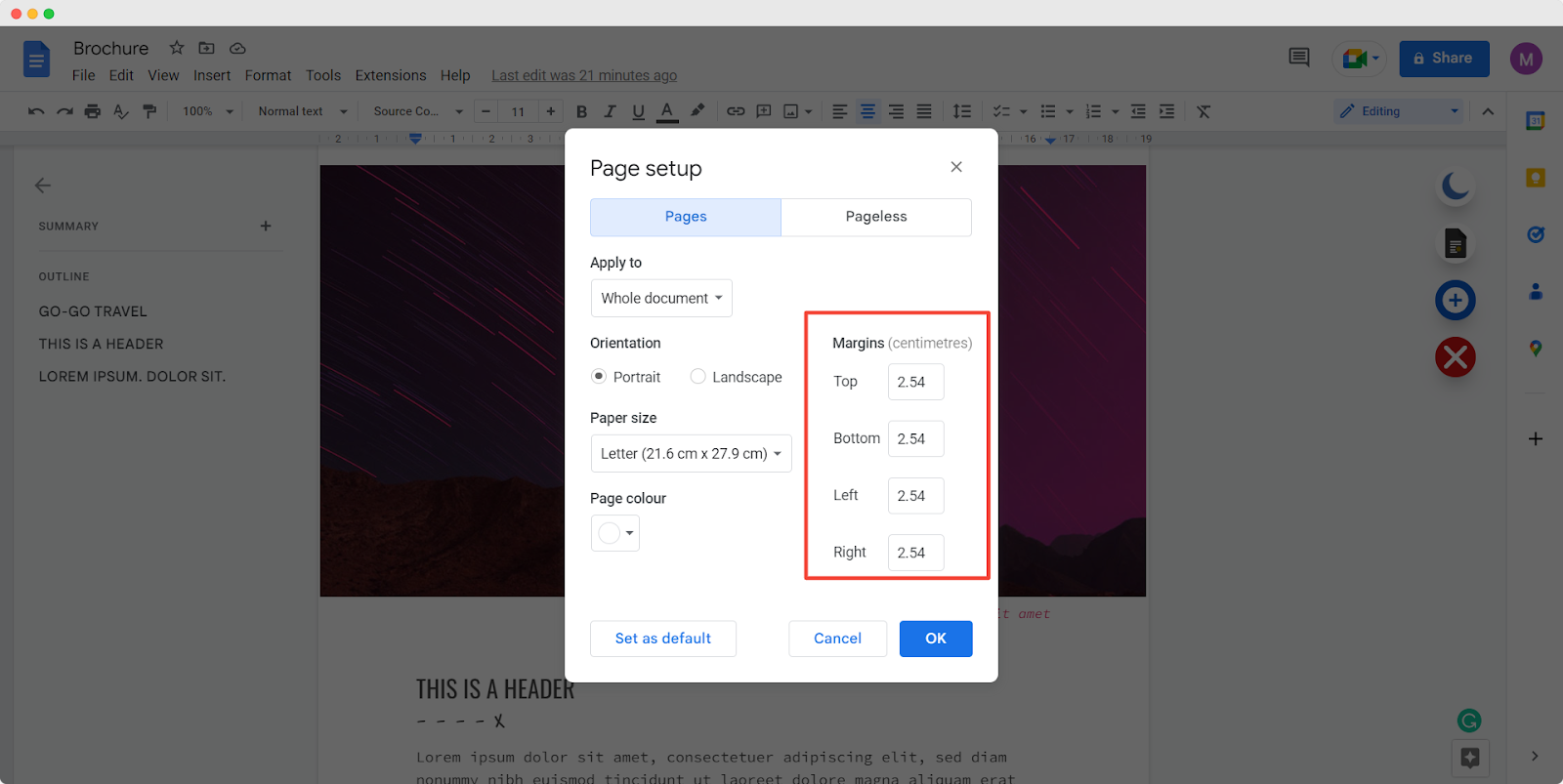The width and height of the screenshot is (1563, 784).
Task: Star the Brochure document
Action: pos(177,47)
